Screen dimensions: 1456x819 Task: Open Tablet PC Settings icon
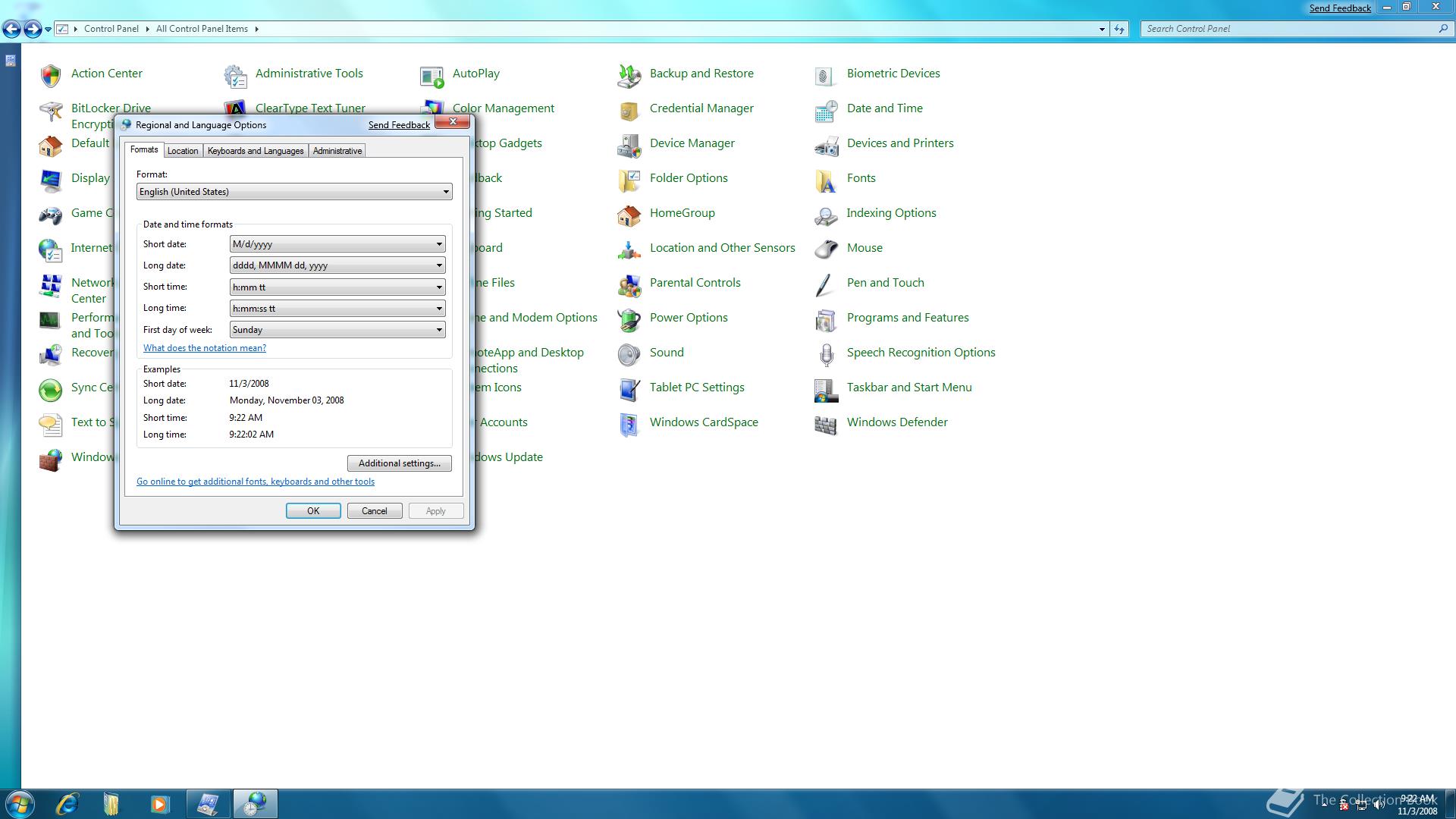point(629,389)
